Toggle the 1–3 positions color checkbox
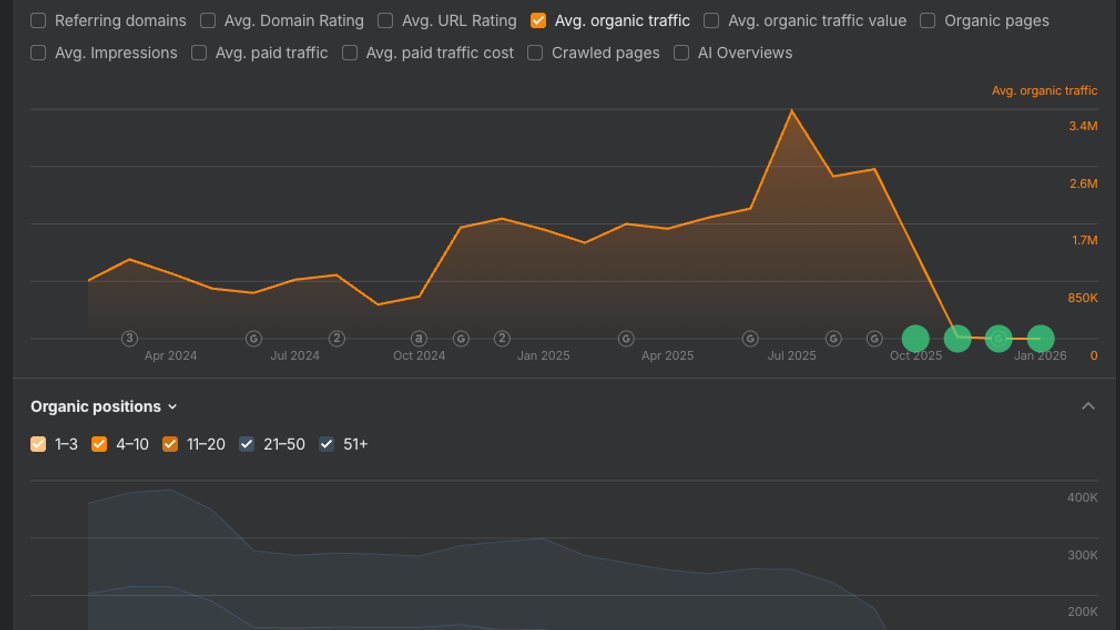The height and width of the screenshot is (630, 1120). [x=39, y=444]
